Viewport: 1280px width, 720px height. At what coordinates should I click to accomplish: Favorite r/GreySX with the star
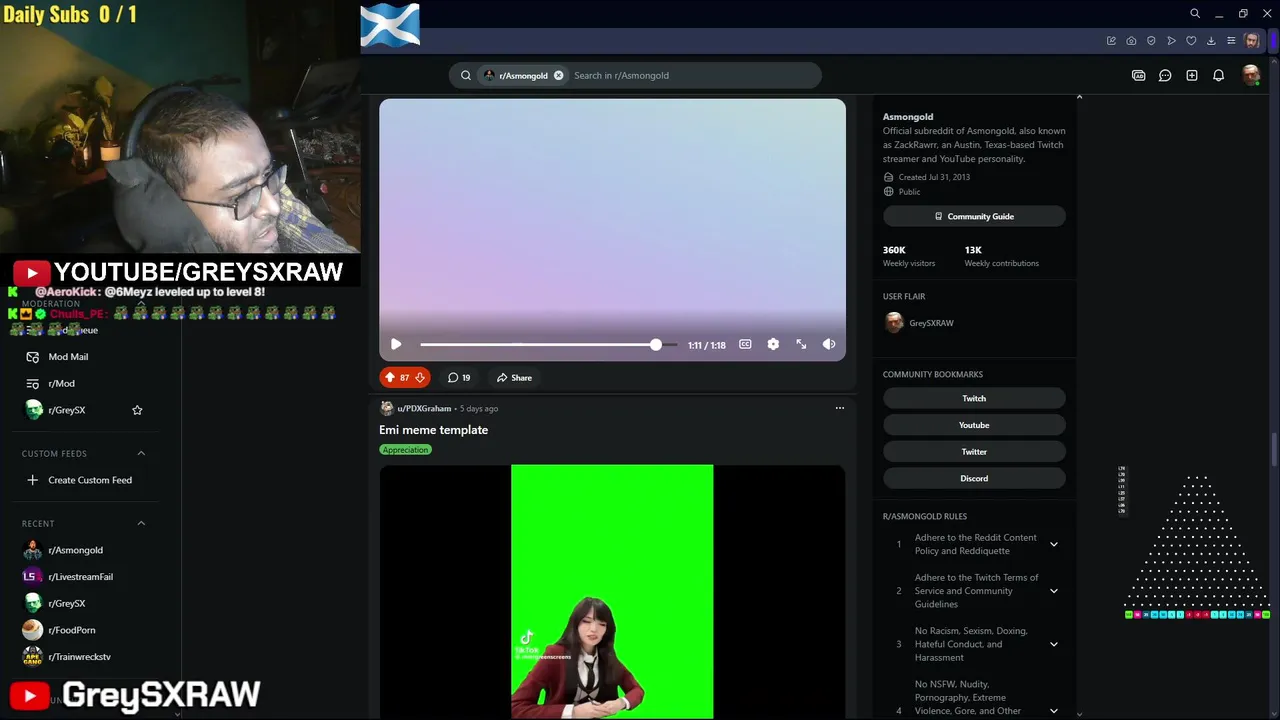pos(138,410)
